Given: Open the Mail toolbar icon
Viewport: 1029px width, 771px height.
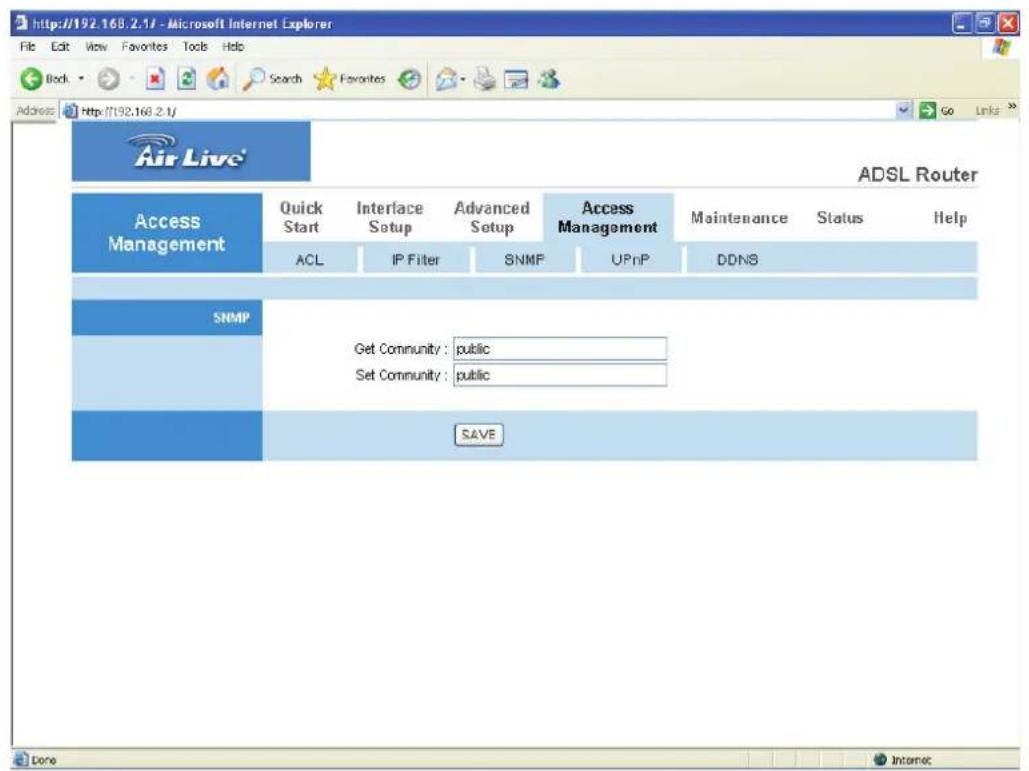Looking at the screenshot, I should pos(446,80).
